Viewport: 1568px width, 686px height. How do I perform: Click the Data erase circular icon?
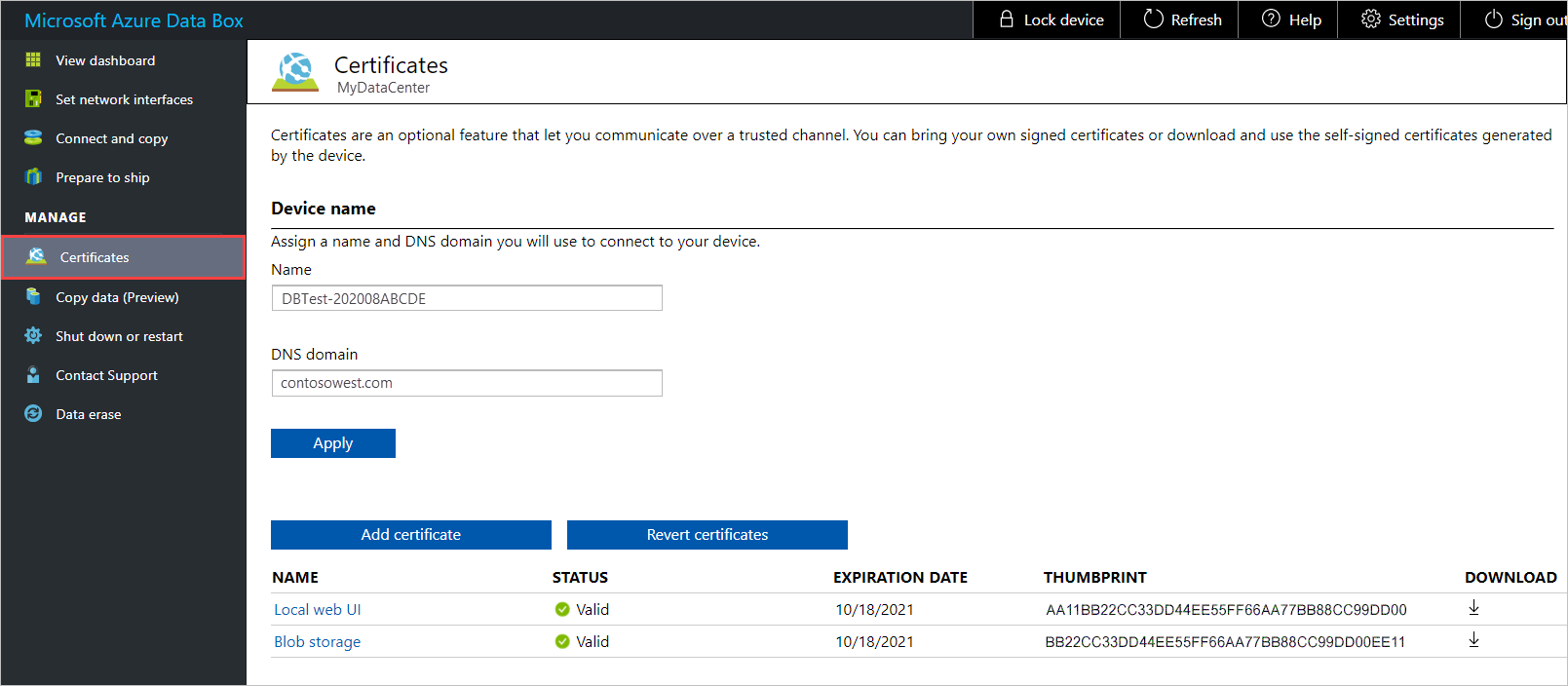(33, 414)
